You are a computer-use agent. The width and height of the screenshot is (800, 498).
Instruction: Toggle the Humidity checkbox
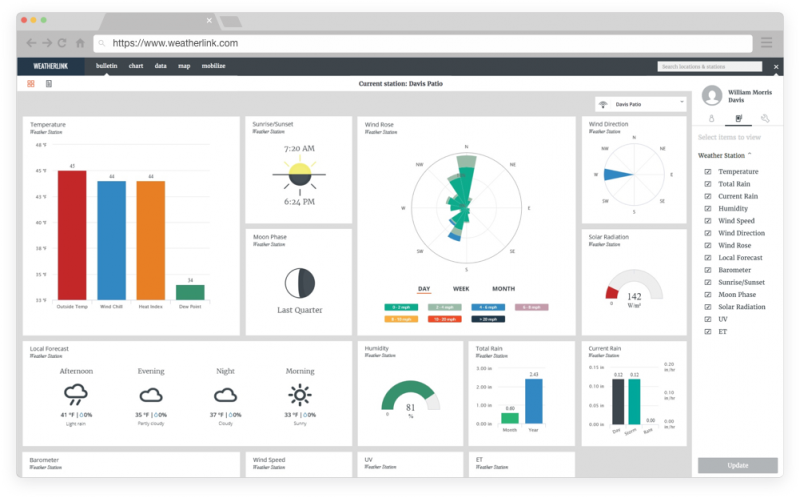pos(708,208)
